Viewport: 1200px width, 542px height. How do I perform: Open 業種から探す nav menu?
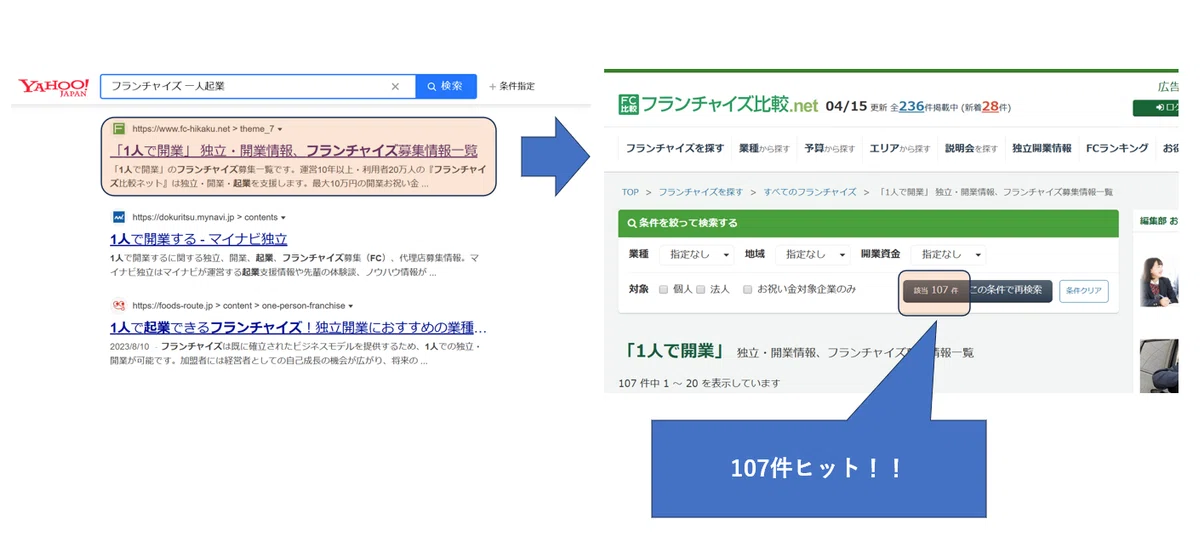coord(764,148)
